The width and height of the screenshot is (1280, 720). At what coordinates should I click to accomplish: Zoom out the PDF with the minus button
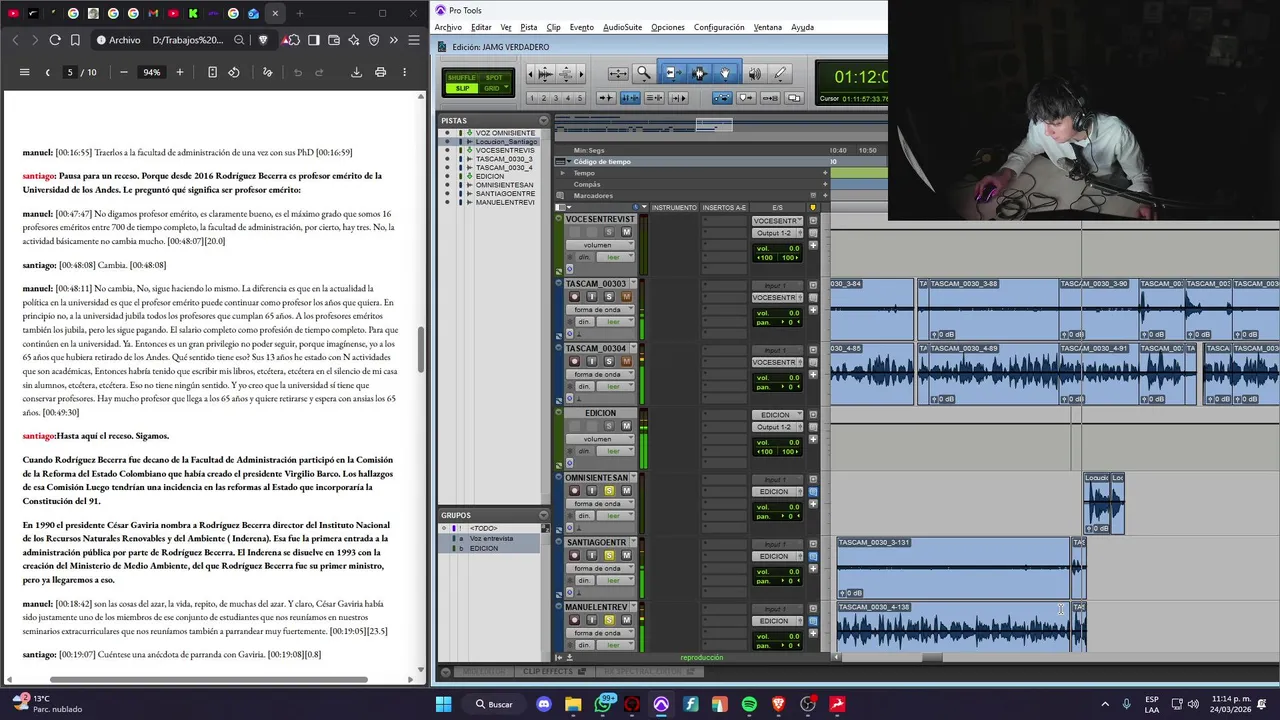pos(123,72)
